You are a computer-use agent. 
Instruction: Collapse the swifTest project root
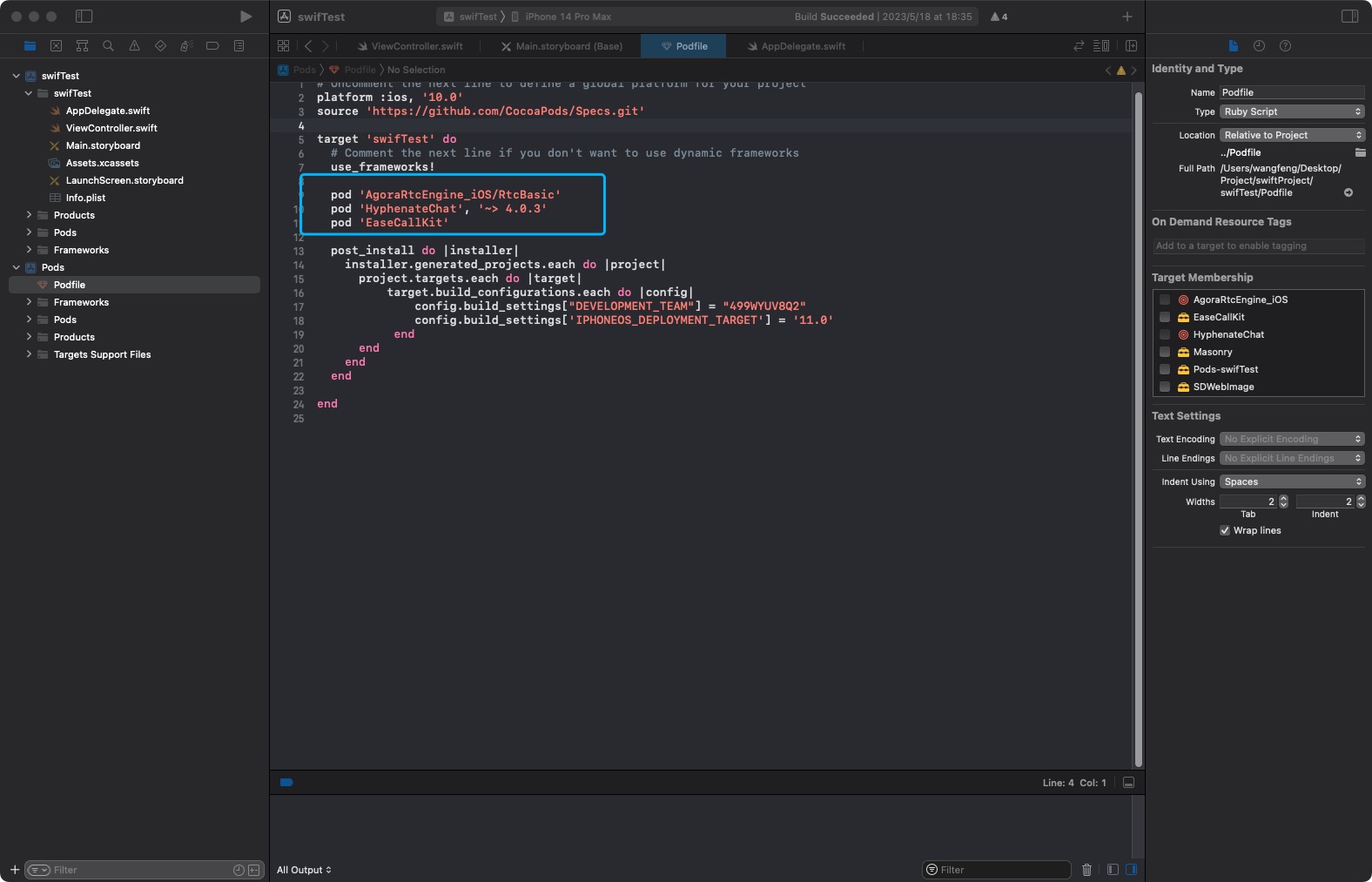[x=16, y=76]
